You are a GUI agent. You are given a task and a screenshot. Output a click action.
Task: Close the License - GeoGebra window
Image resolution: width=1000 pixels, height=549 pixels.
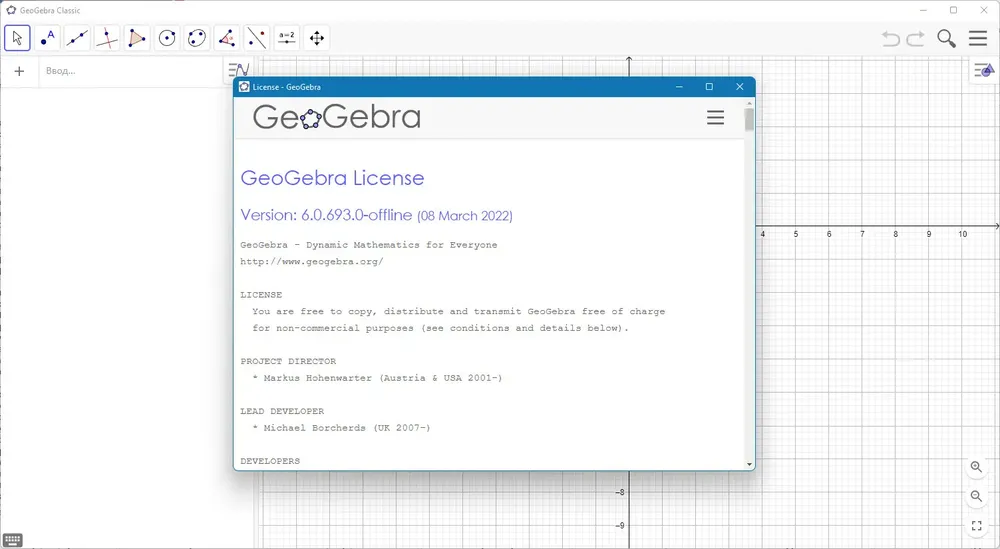[x=740, y=87]
